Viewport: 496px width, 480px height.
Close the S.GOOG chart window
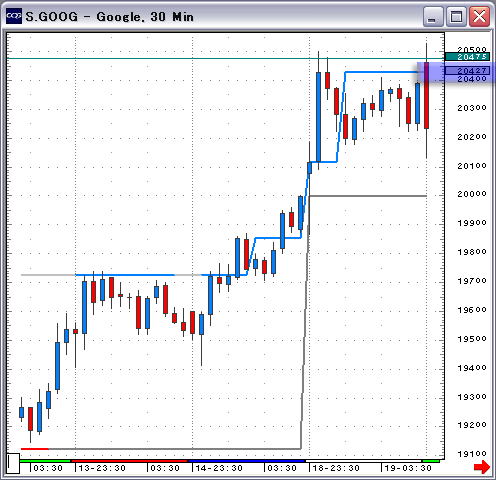coord(479,16)
